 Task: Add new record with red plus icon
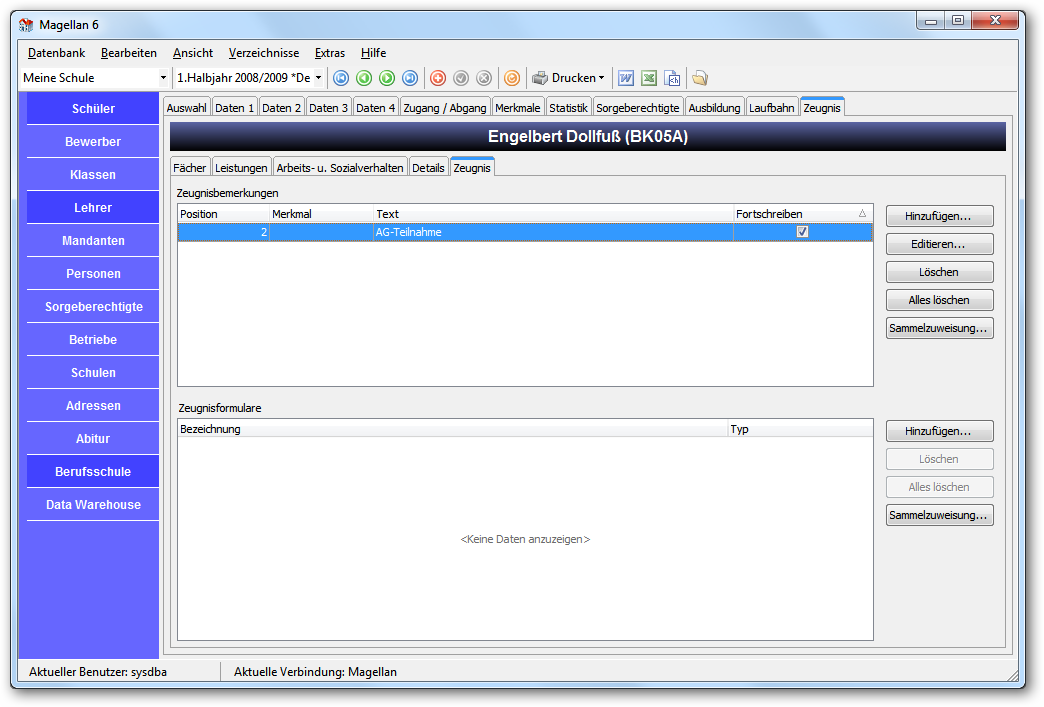(437, 79)
